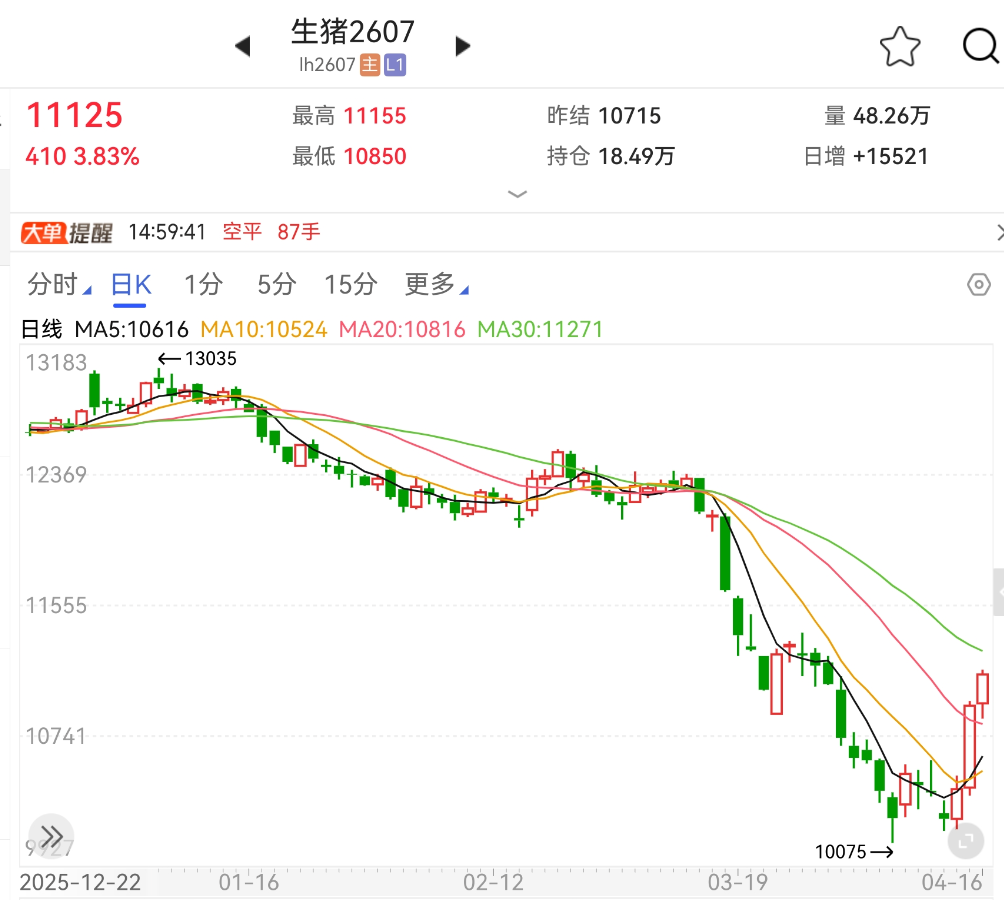
Task: Expand quote details with down chevron
Action: (x=517, y=193)
